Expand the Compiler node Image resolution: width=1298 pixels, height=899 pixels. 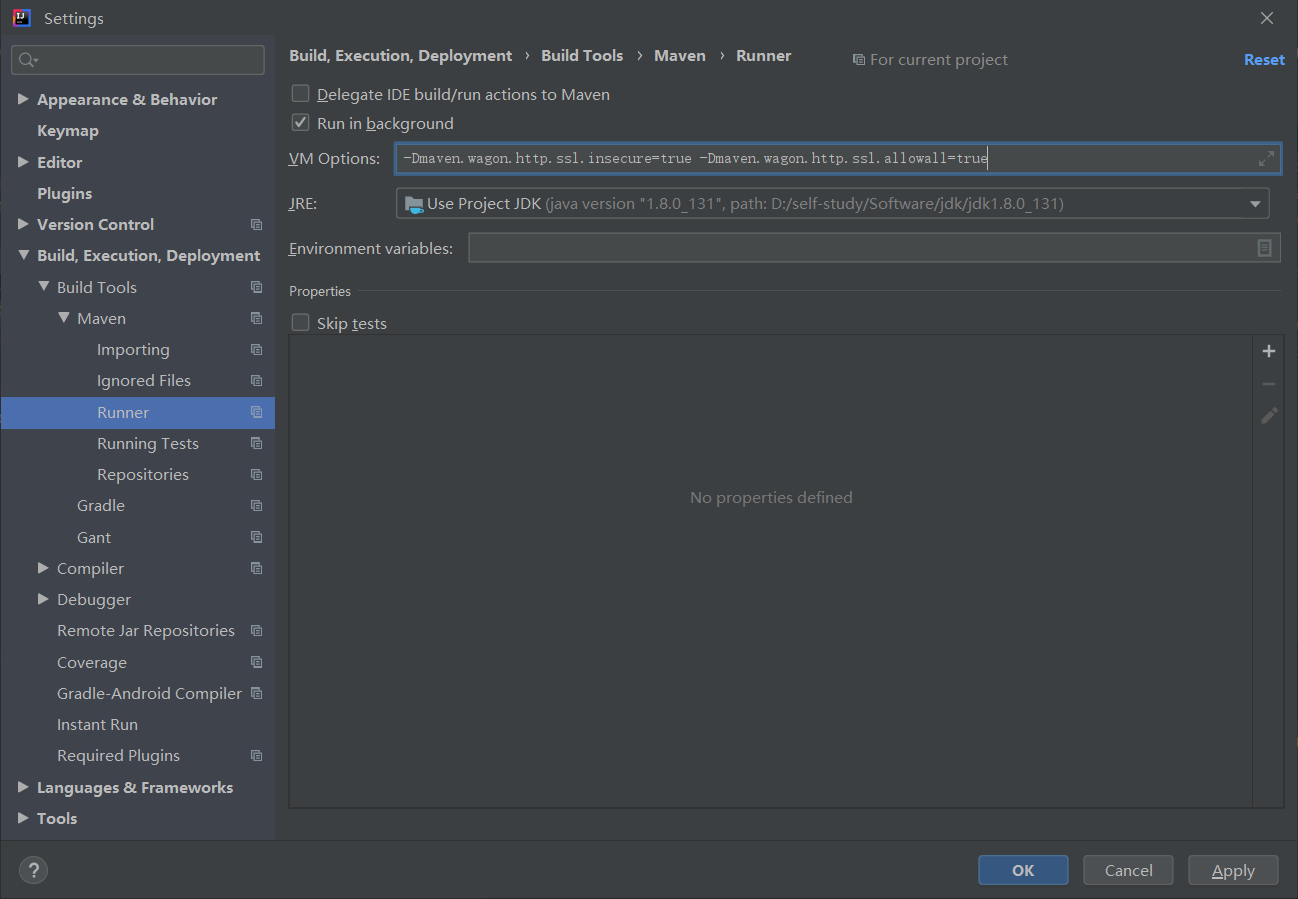[x=43, y=568]
